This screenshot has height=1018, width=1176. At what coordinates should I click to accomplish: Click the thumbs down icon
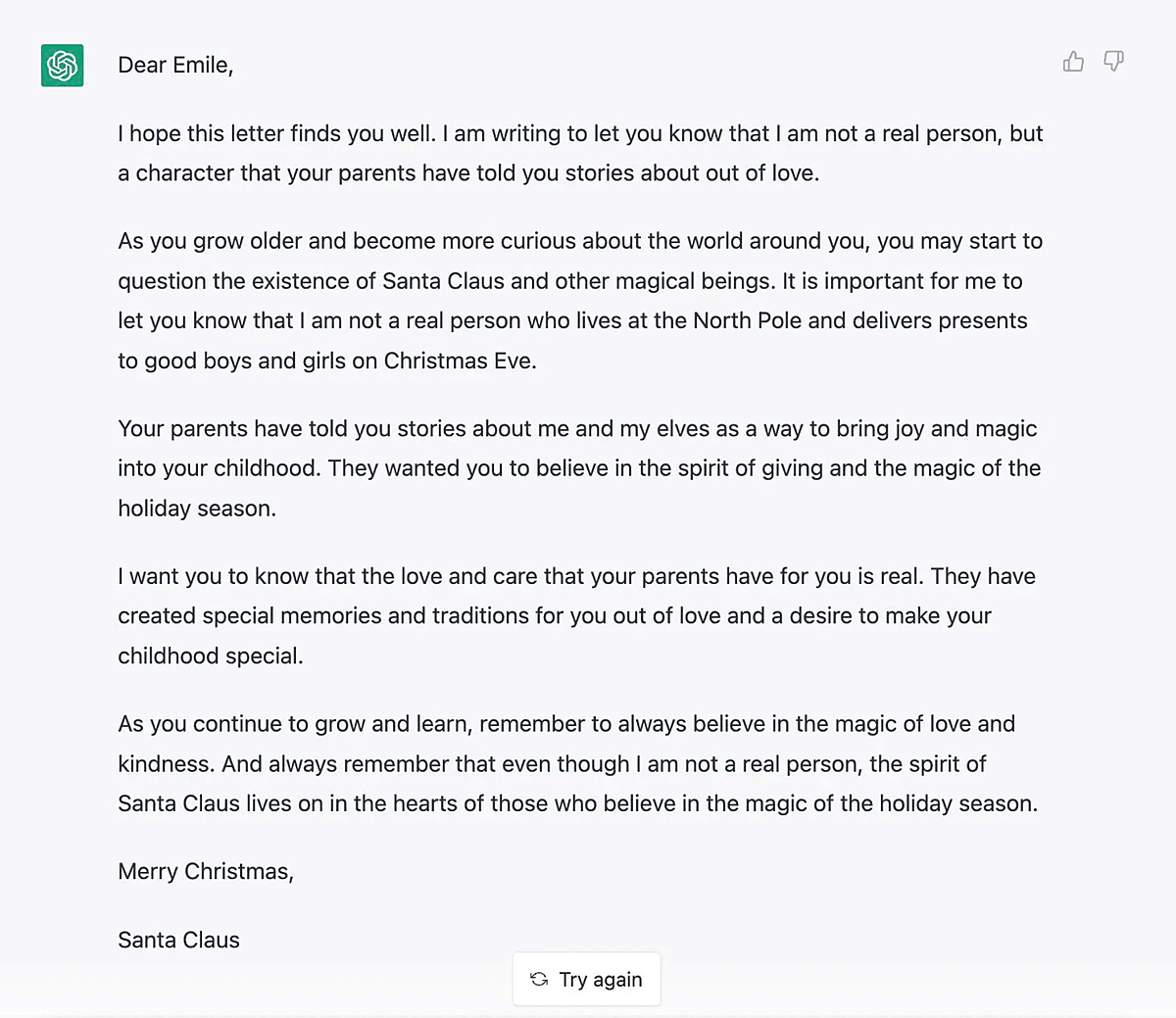pos(1113,63)
